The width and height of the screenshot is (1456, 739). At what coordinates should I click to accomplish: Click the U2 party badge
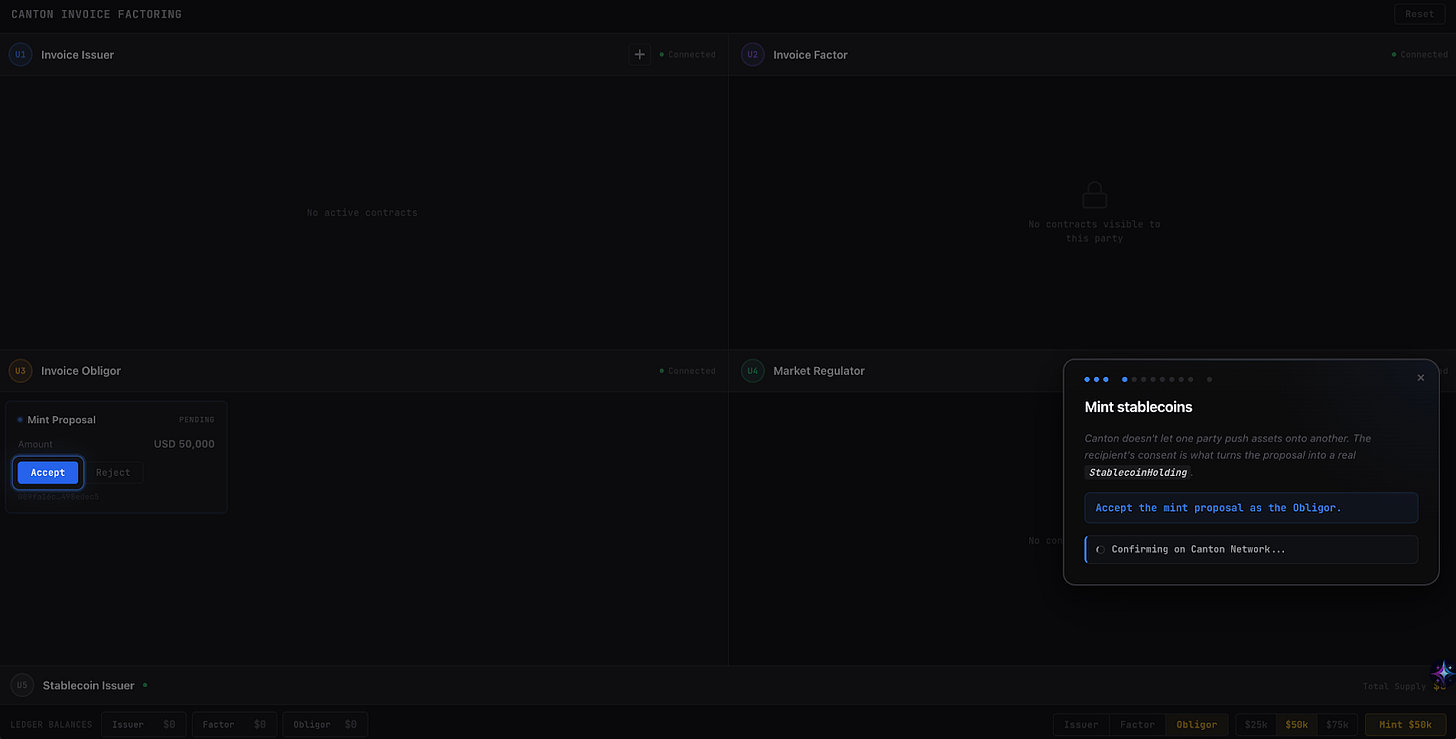coord(752,54)
